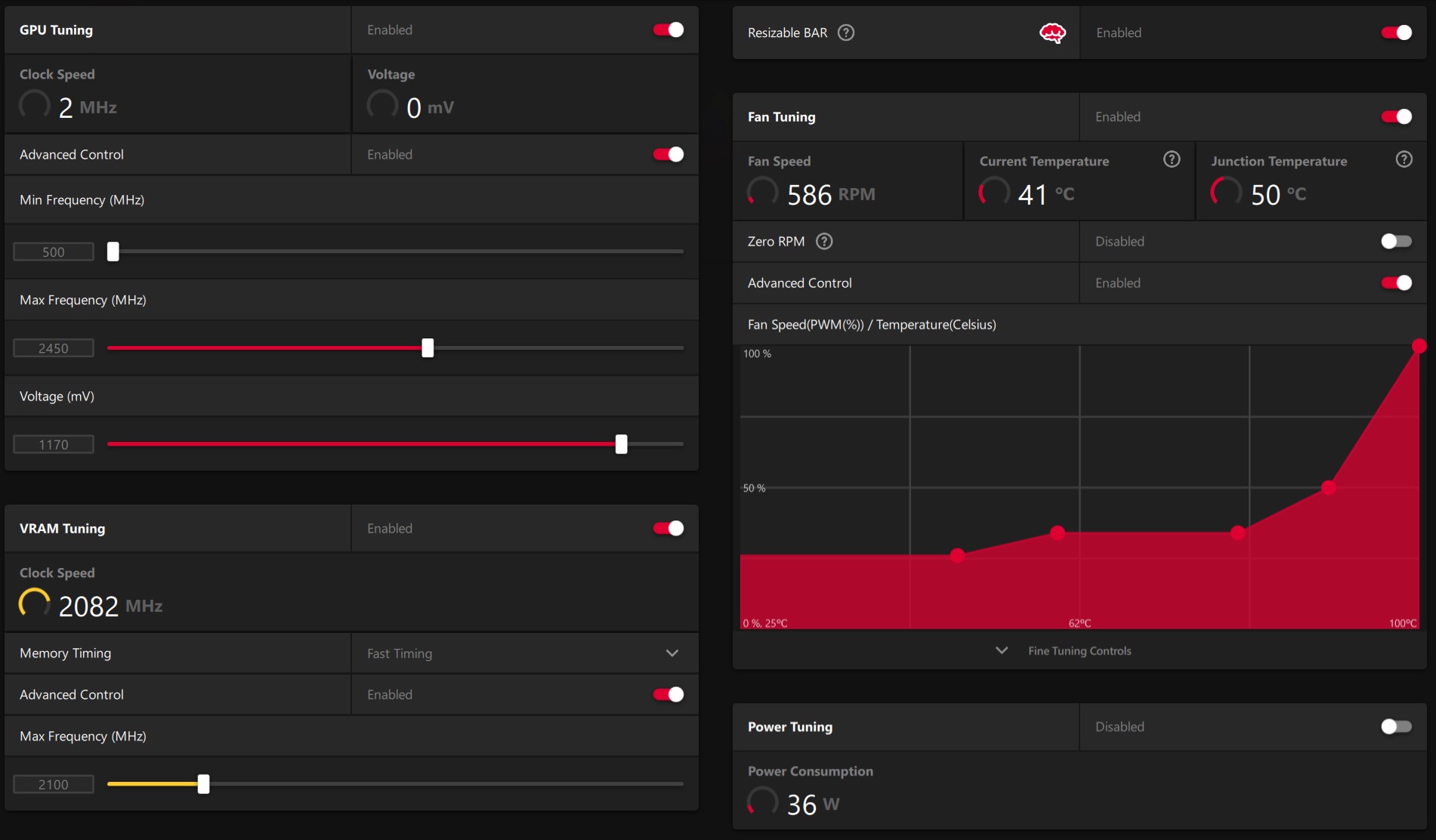Turn off Advanced Control below Memory Timing
Image resolution: width=1436 pixels, height=840 pixels.
point(669,694)
